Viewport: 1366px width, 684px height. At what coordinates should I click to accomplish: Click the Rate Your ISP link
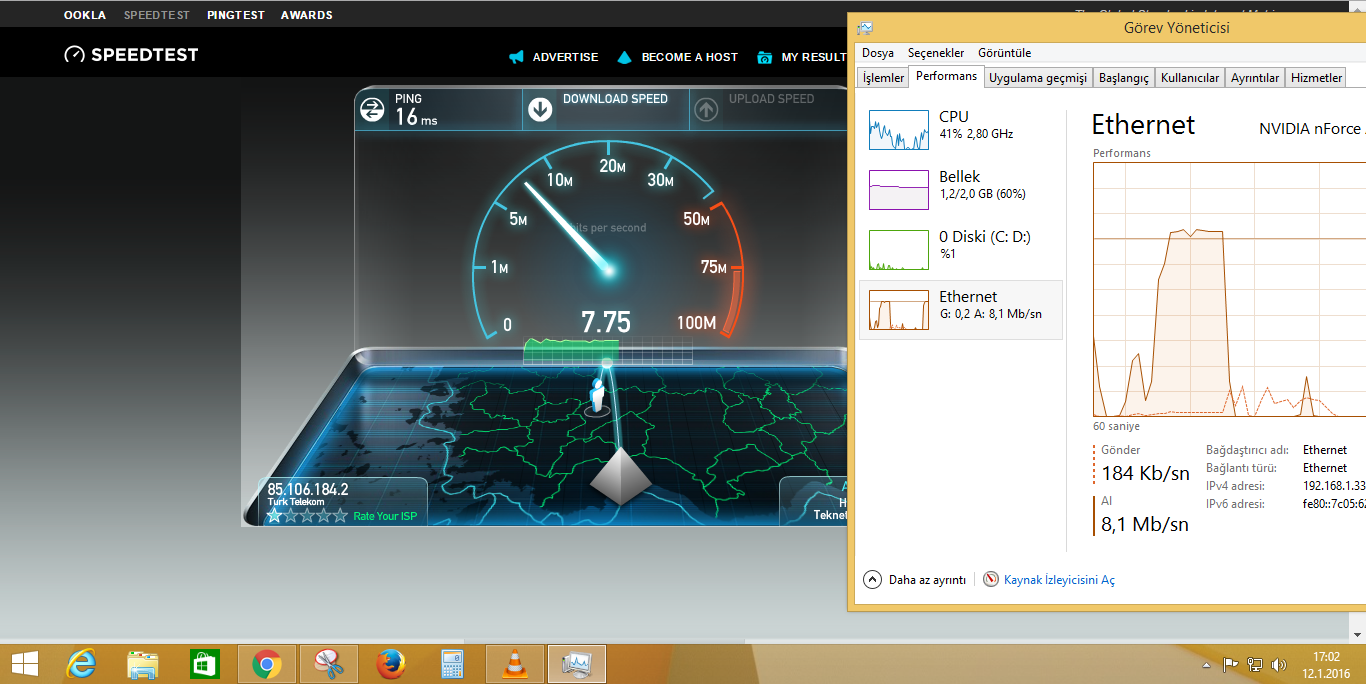tap(385, 516)
